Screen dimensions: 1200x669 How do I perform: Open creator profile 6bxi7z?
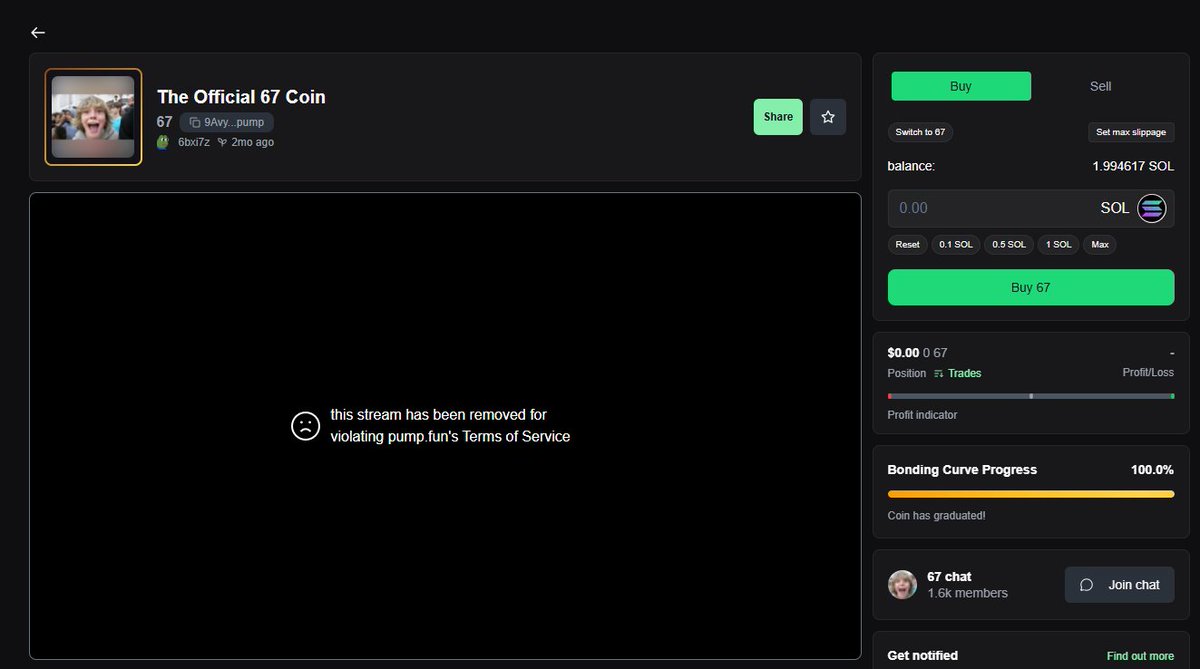click(194, 142)
